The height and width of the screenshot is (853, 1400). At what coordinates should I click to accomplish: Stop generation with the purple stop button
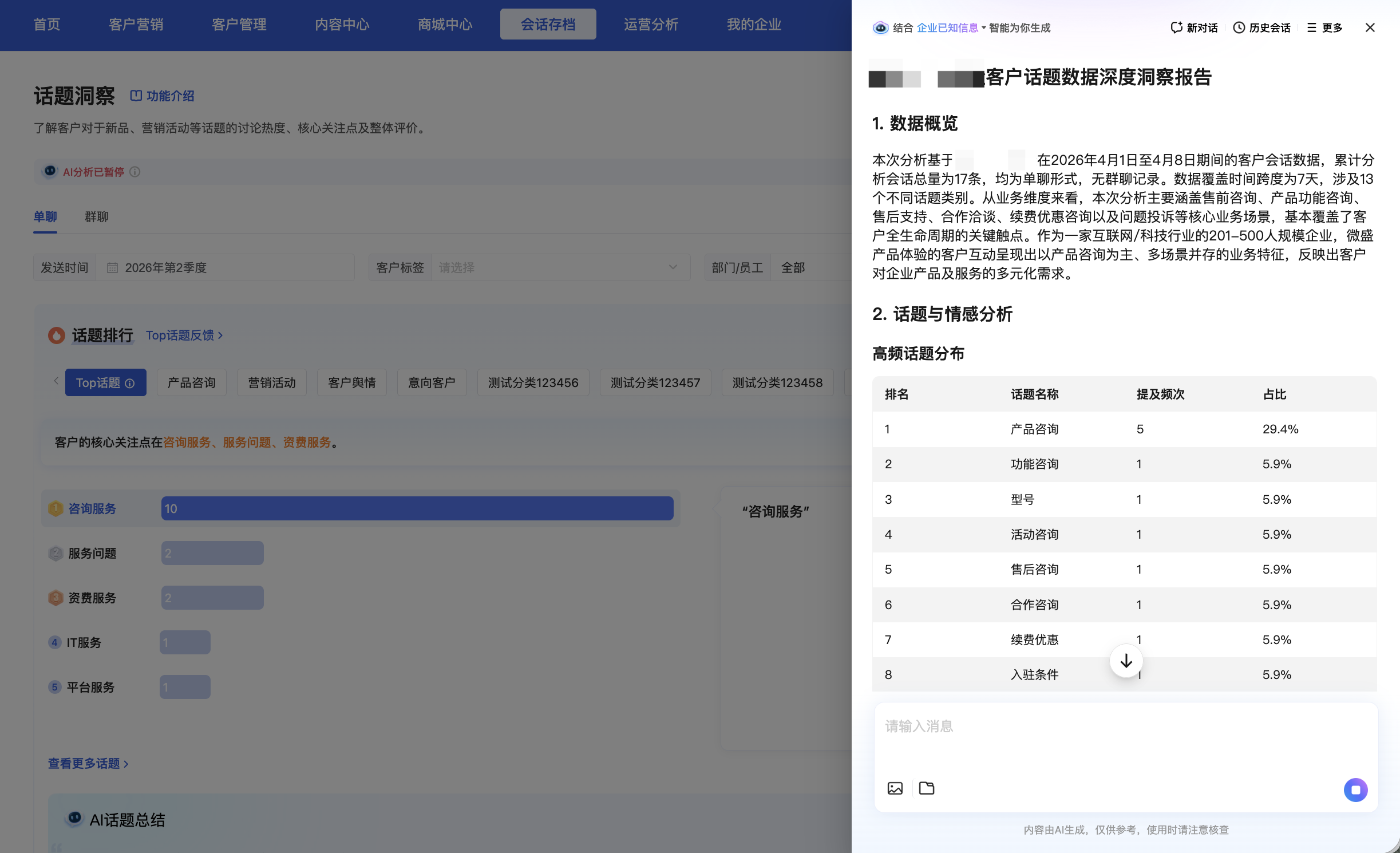point(1355,790)
